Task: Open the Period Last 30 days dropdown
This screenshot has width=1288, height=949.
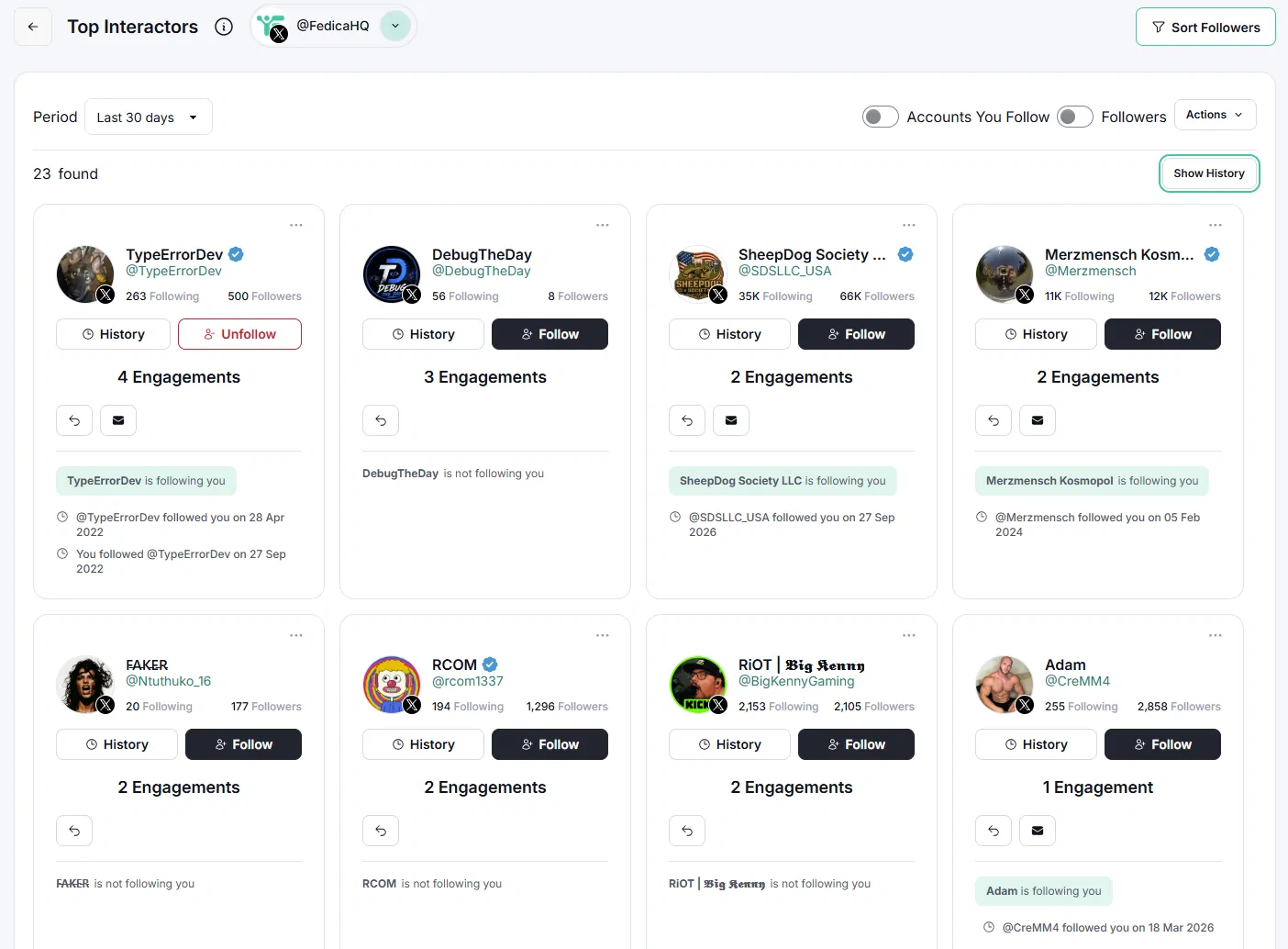Action: tap(149, 117)
